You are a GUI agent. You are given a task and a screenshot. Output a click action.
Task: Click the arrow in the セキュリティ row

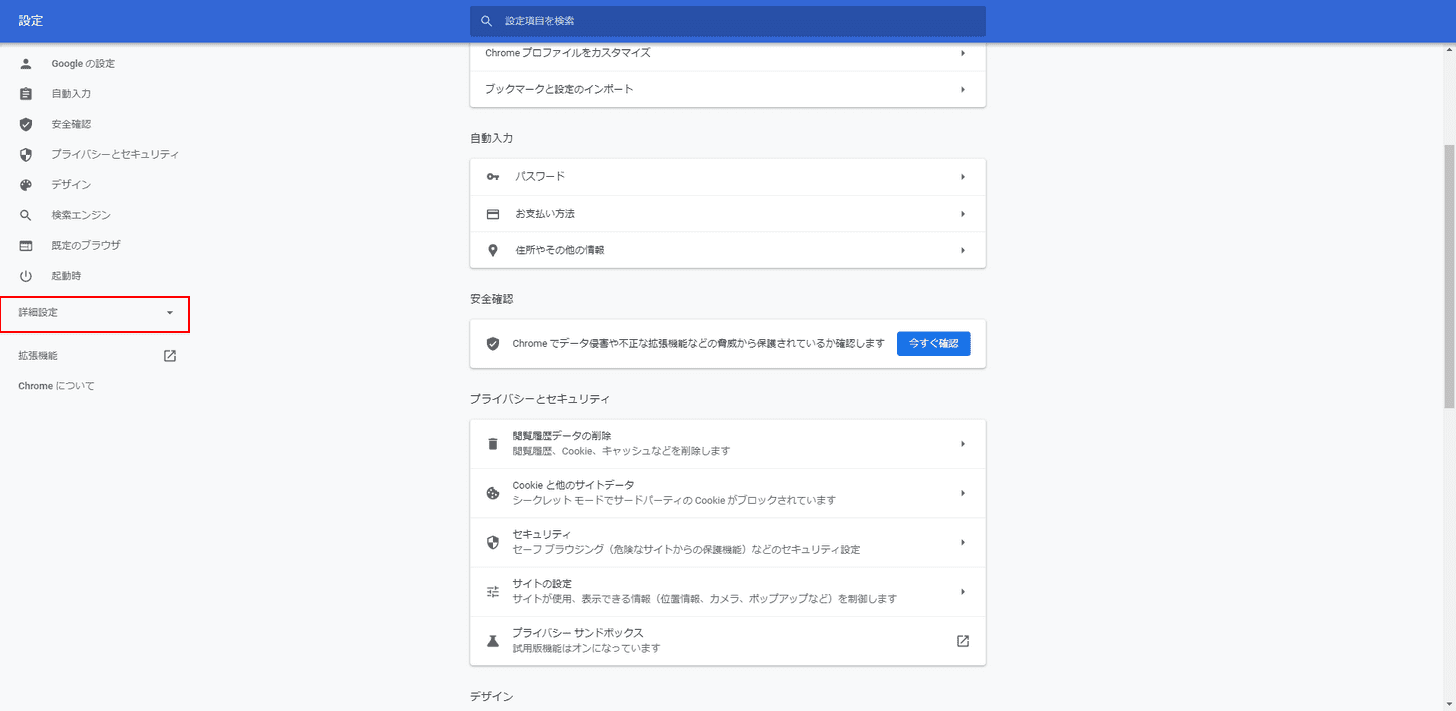(963, 542)
